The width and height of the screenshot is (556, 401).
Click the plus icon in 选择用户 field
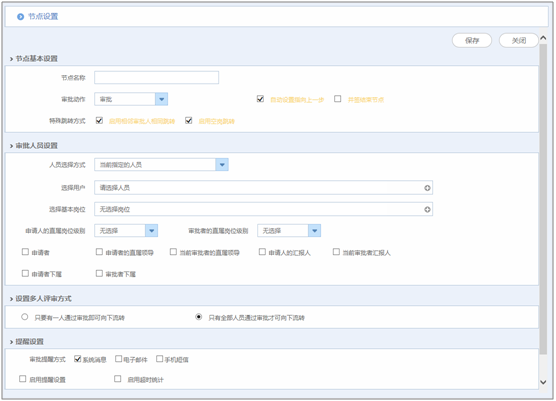click(427, 188)
